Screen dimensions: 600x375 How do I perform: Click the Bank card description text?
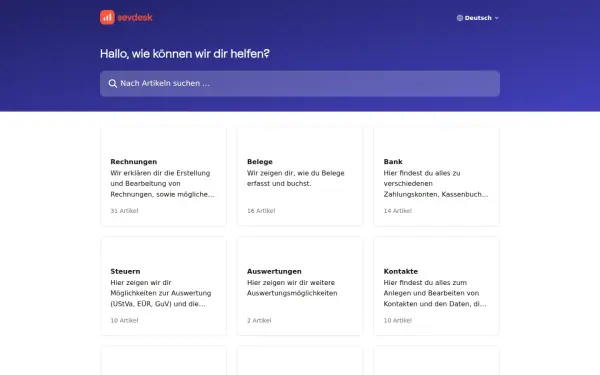(436, 184)
